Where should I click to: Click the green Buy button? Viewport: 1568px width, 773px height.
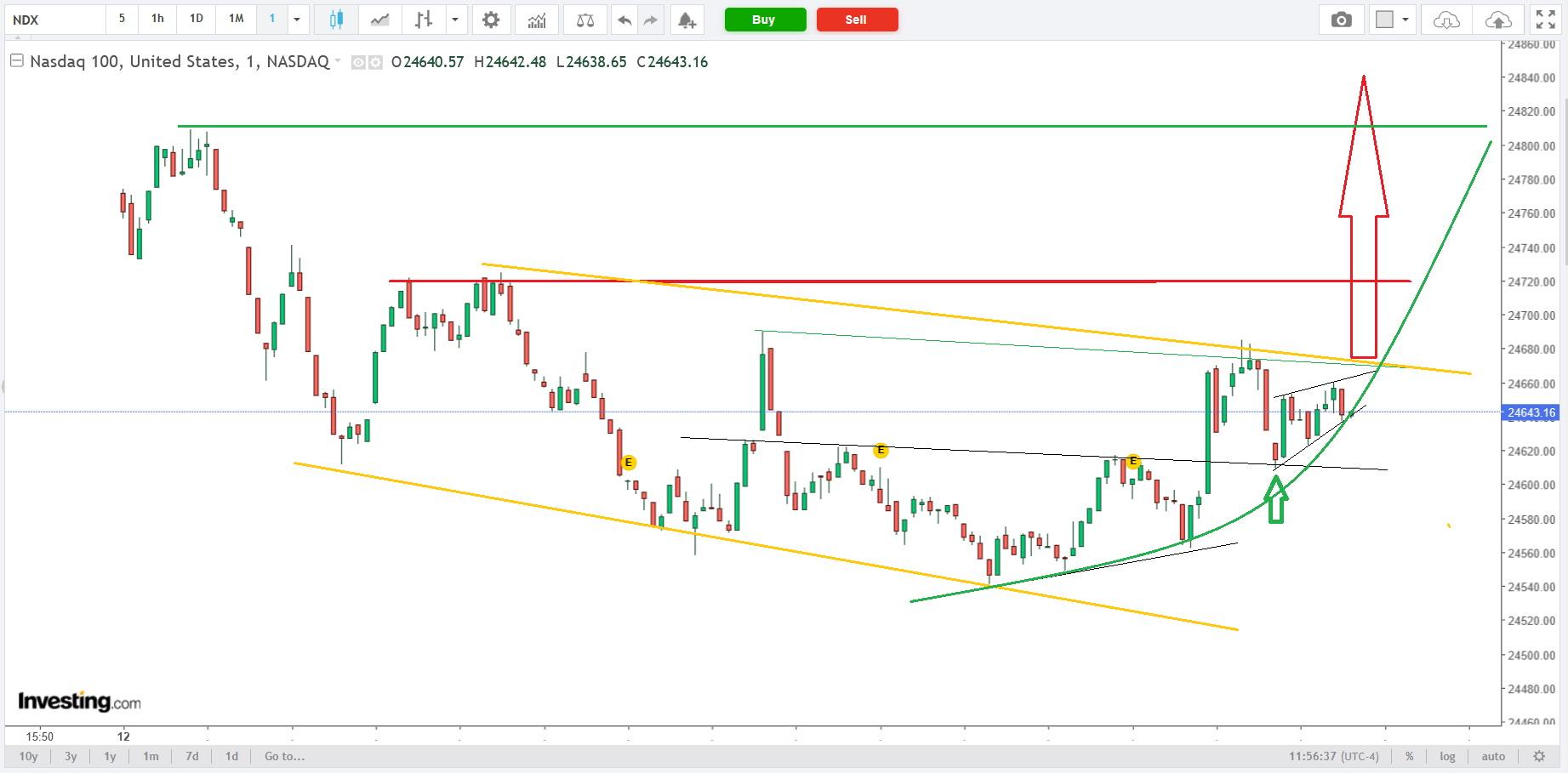point(764,20)
